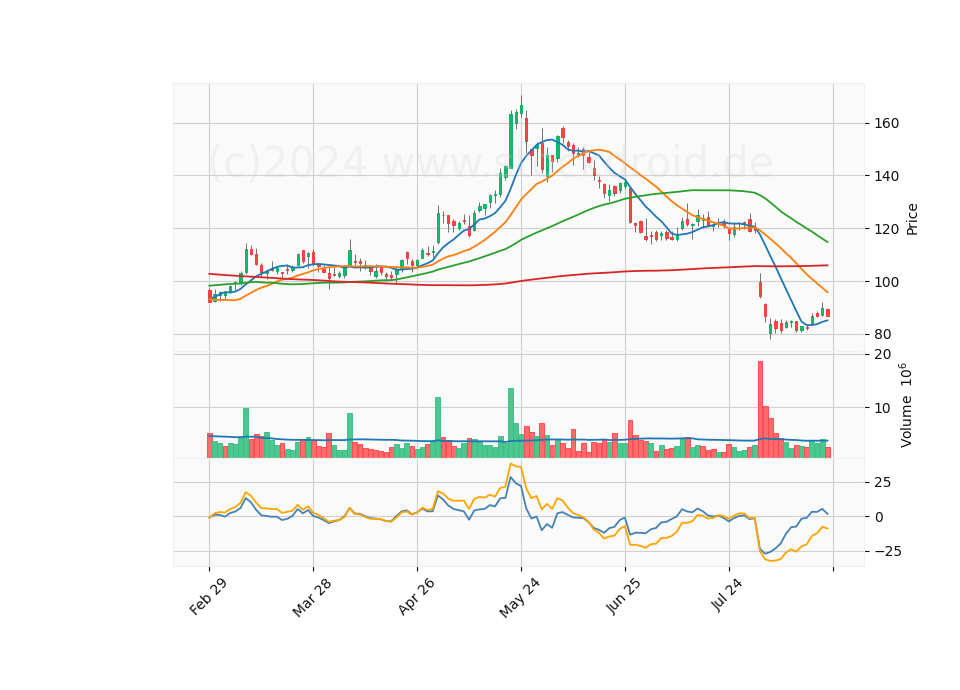
Task: Click the 'Apr 26' date label
Action: coord(416,596)
